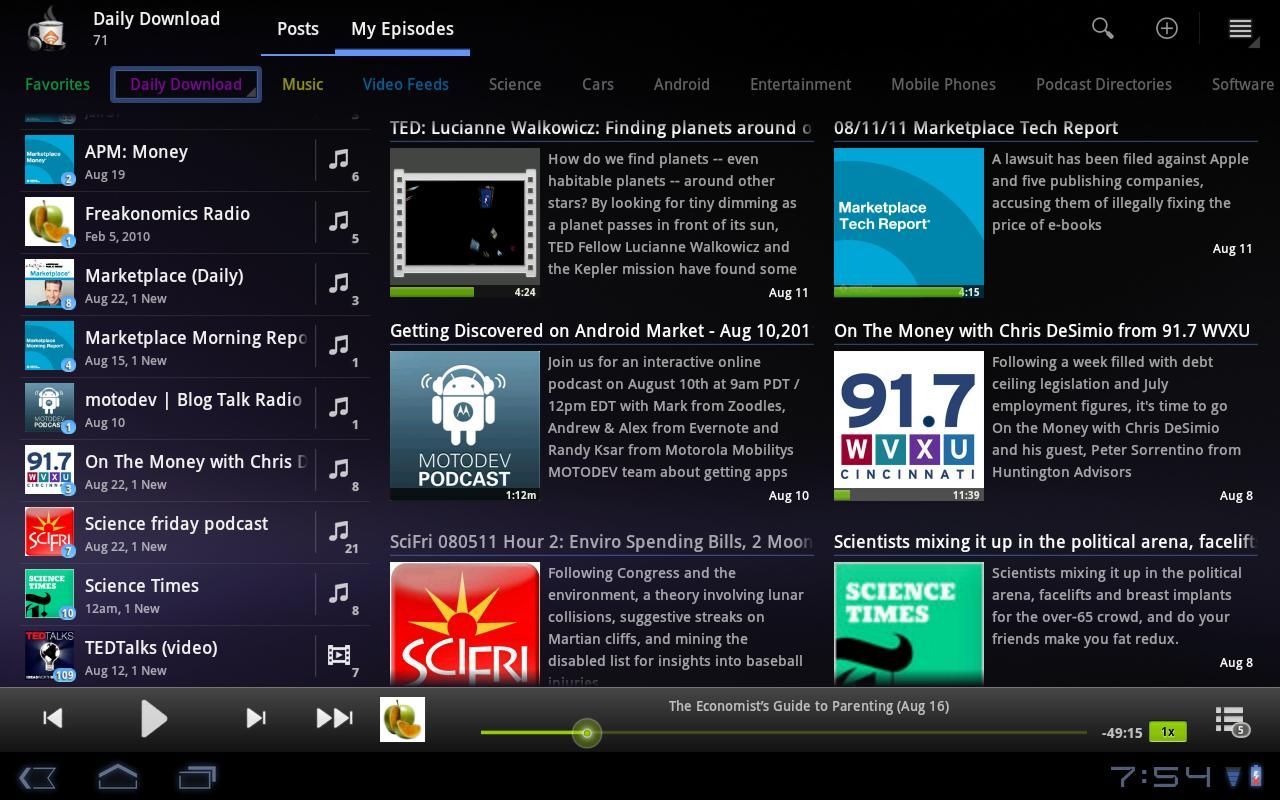
Task: Select the Video Feeds category
Action: 405,84
